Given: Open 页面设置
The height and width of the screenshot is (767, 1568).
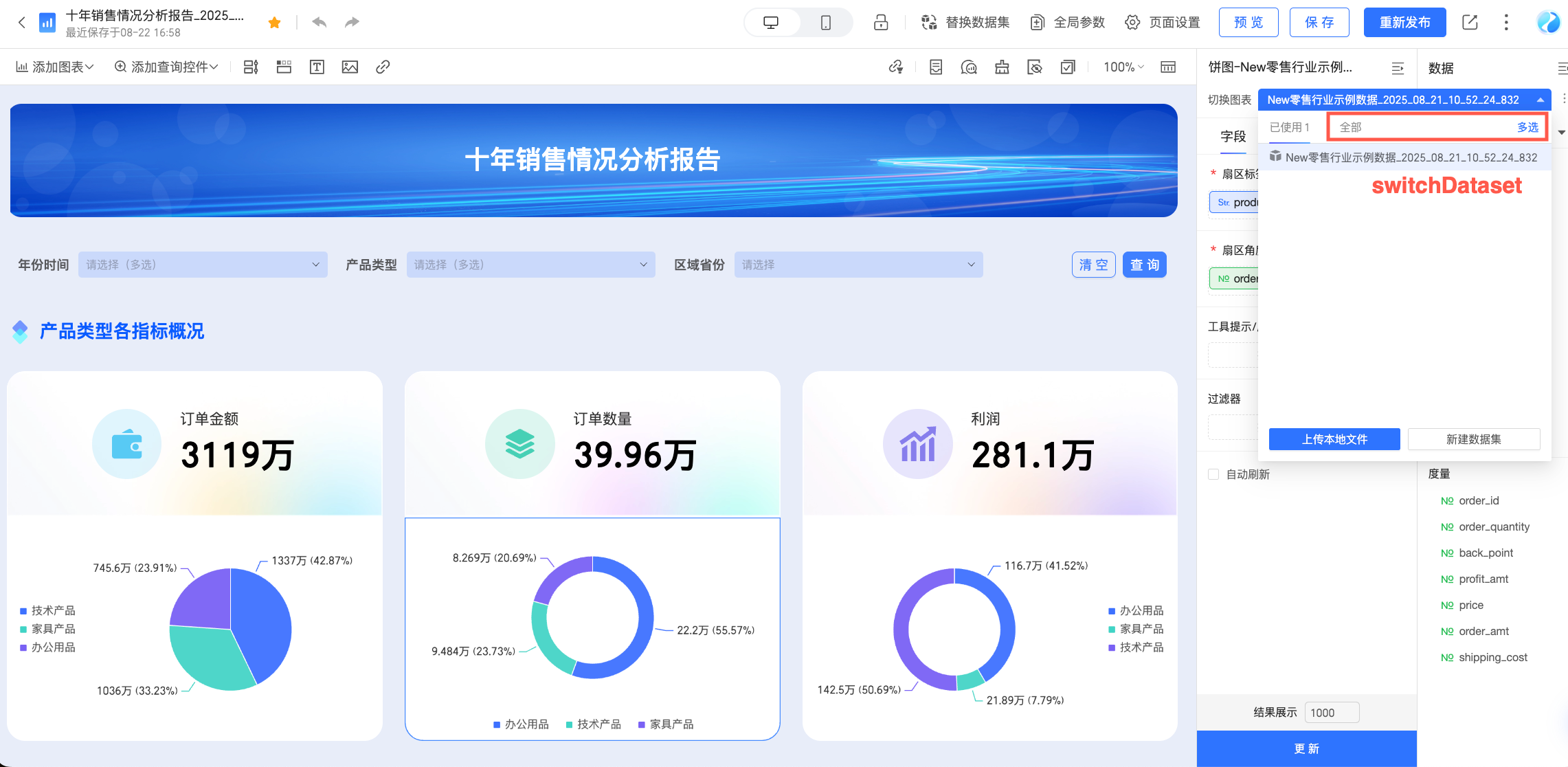Looking at the screenshot, I should tap(1163, 23).
